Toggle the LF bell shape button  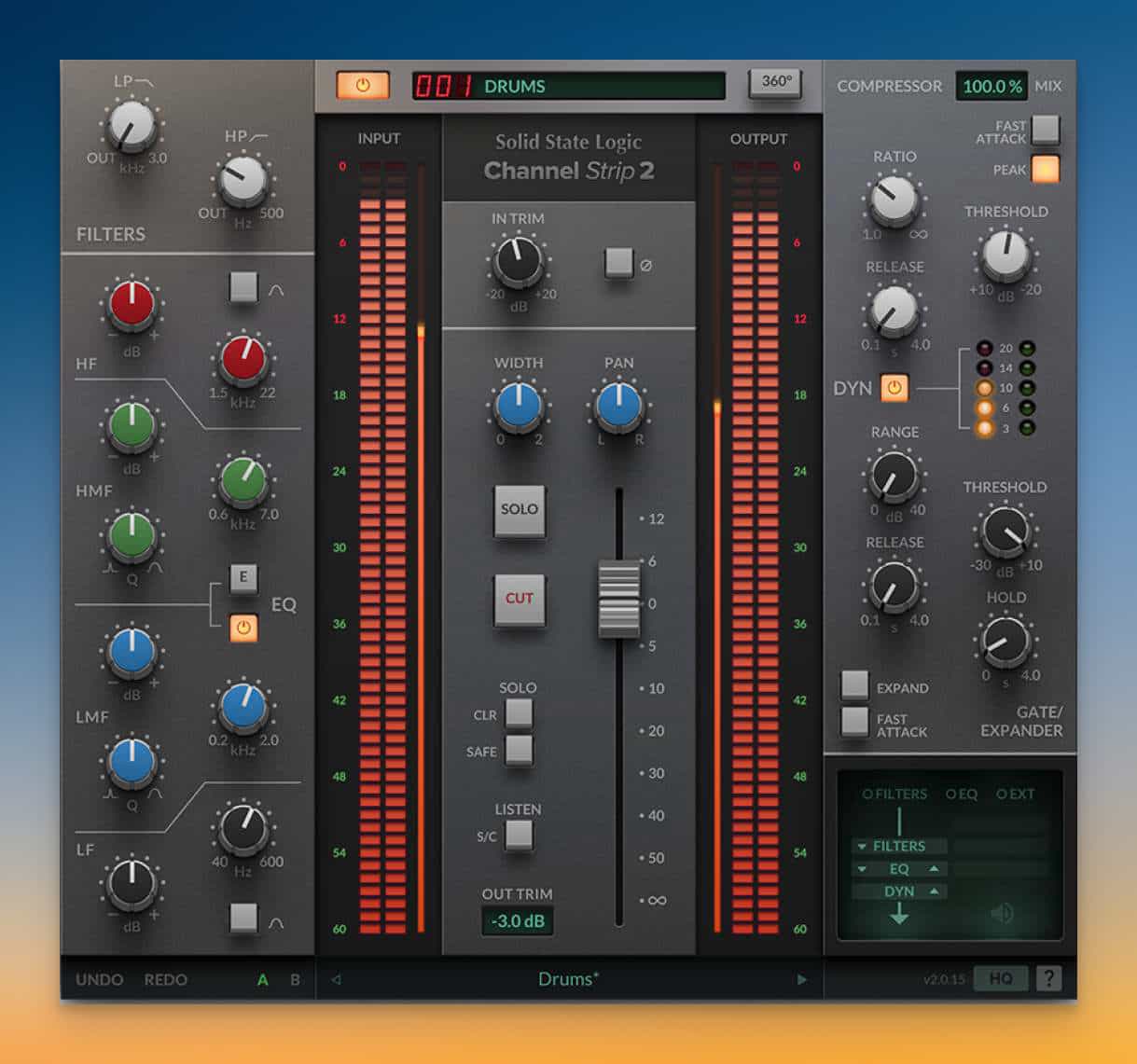click(x=243, y=918)
